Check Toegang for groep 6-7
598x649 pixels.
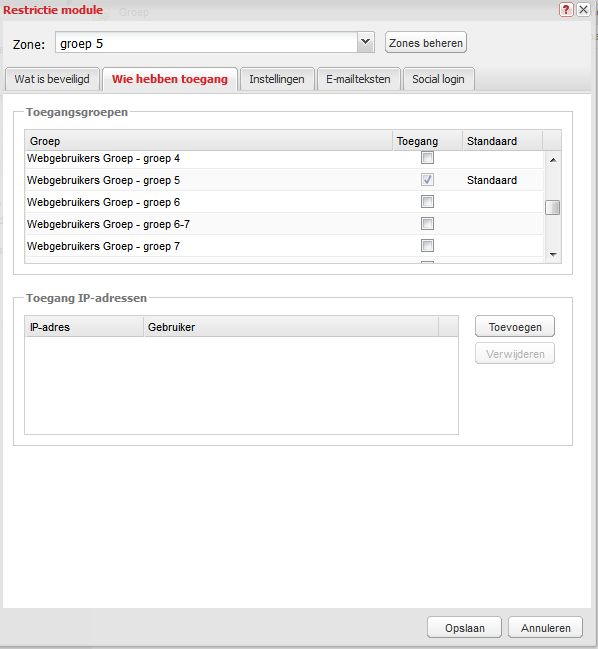[427, 224]
